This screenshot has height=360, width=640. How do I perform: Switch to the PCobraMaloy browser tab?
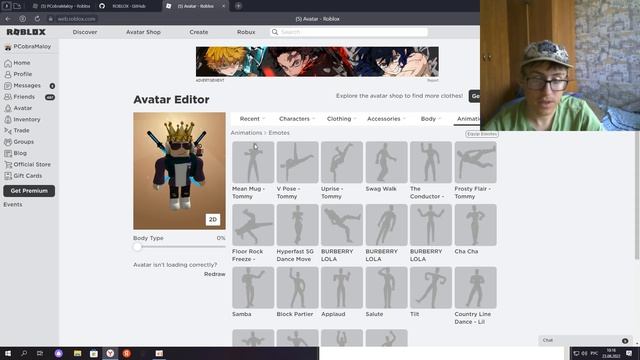[62, 6]
